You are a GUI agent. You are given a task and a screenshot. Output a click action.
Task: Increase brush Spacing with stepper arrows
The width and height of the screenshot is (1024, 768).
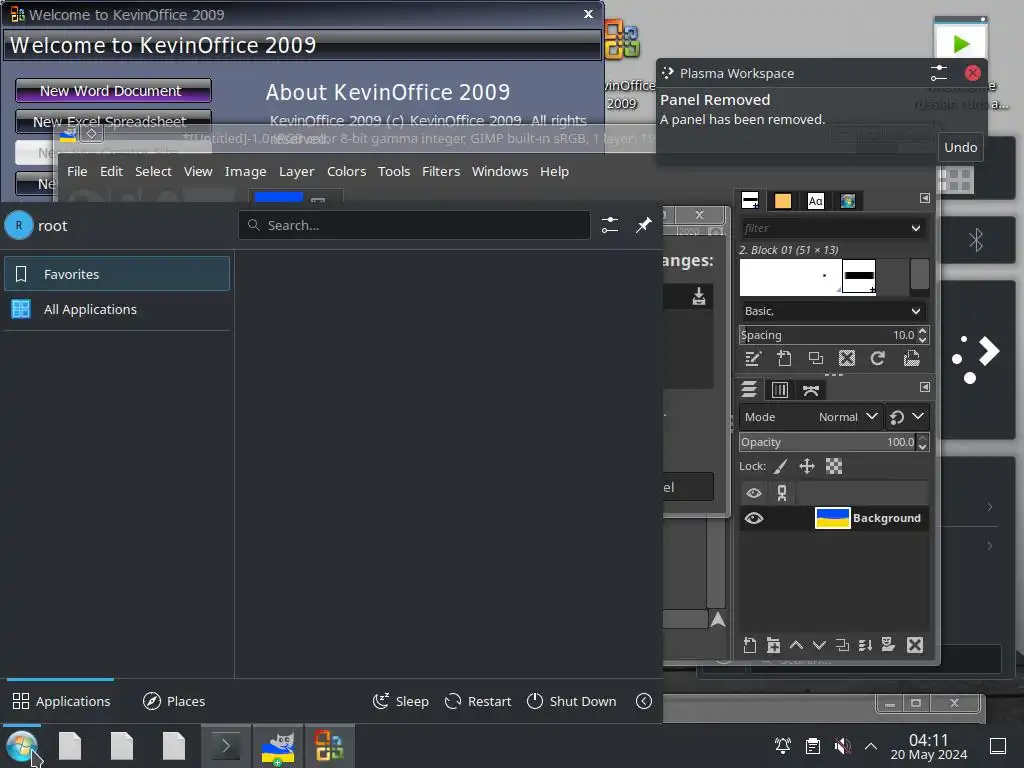[x=922, y=331]
